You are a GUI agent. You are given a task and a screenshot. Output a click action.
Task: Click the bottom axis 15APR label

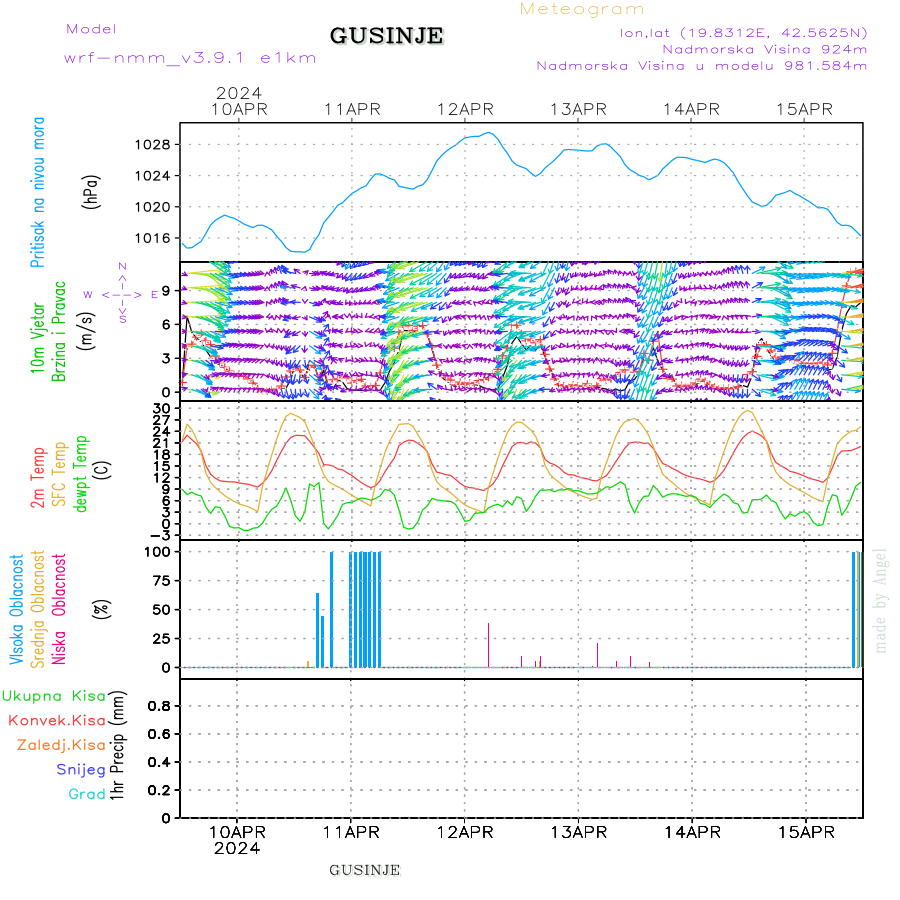(806, 833)
